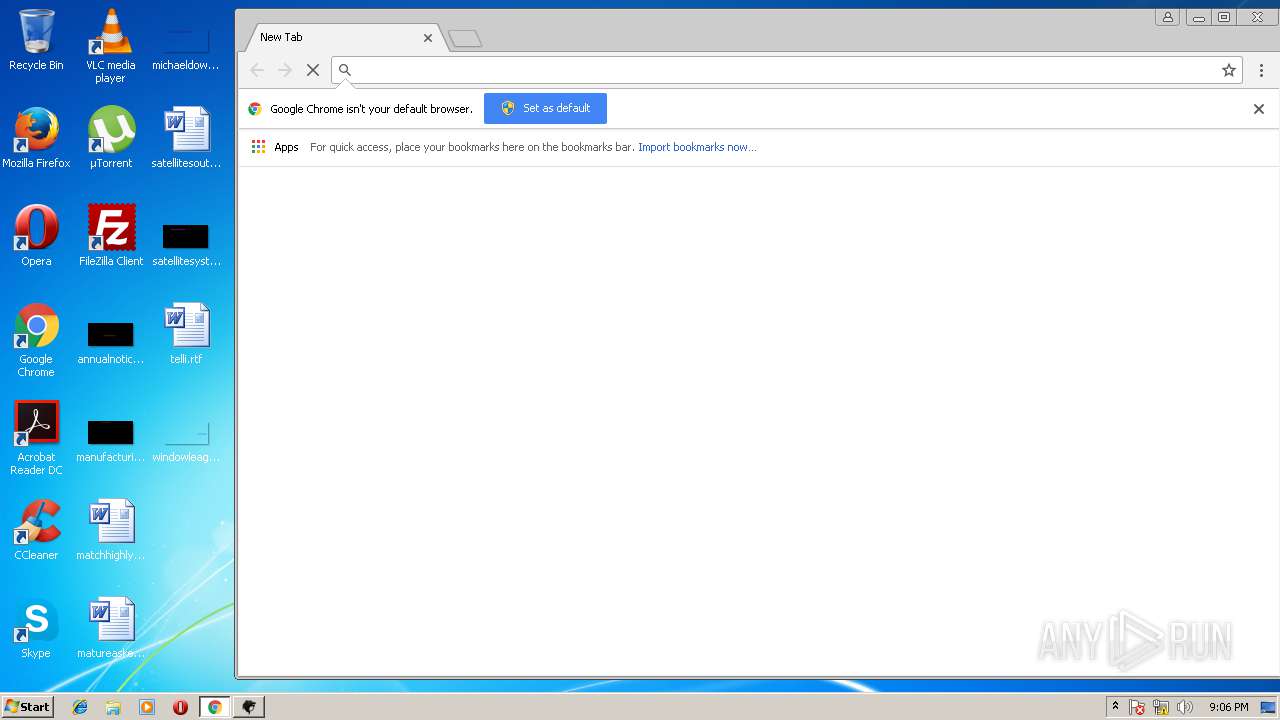This screenshot has height=720, width=1280.
Task: Open matureaske document on desktop
Action: coord(110,628)
